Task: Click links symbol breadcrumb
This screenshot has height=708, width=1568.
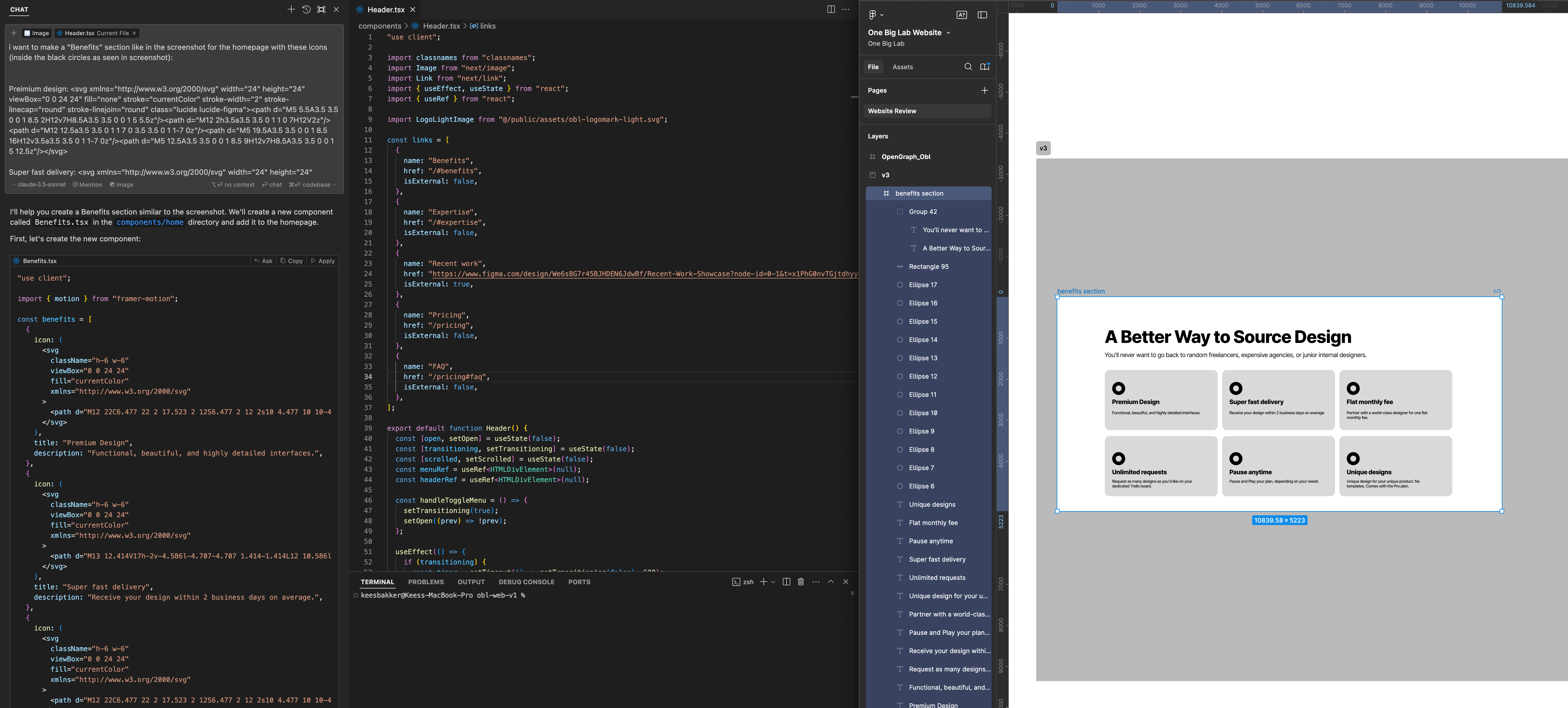Action: pyautogui.click(x=483, y=26)
